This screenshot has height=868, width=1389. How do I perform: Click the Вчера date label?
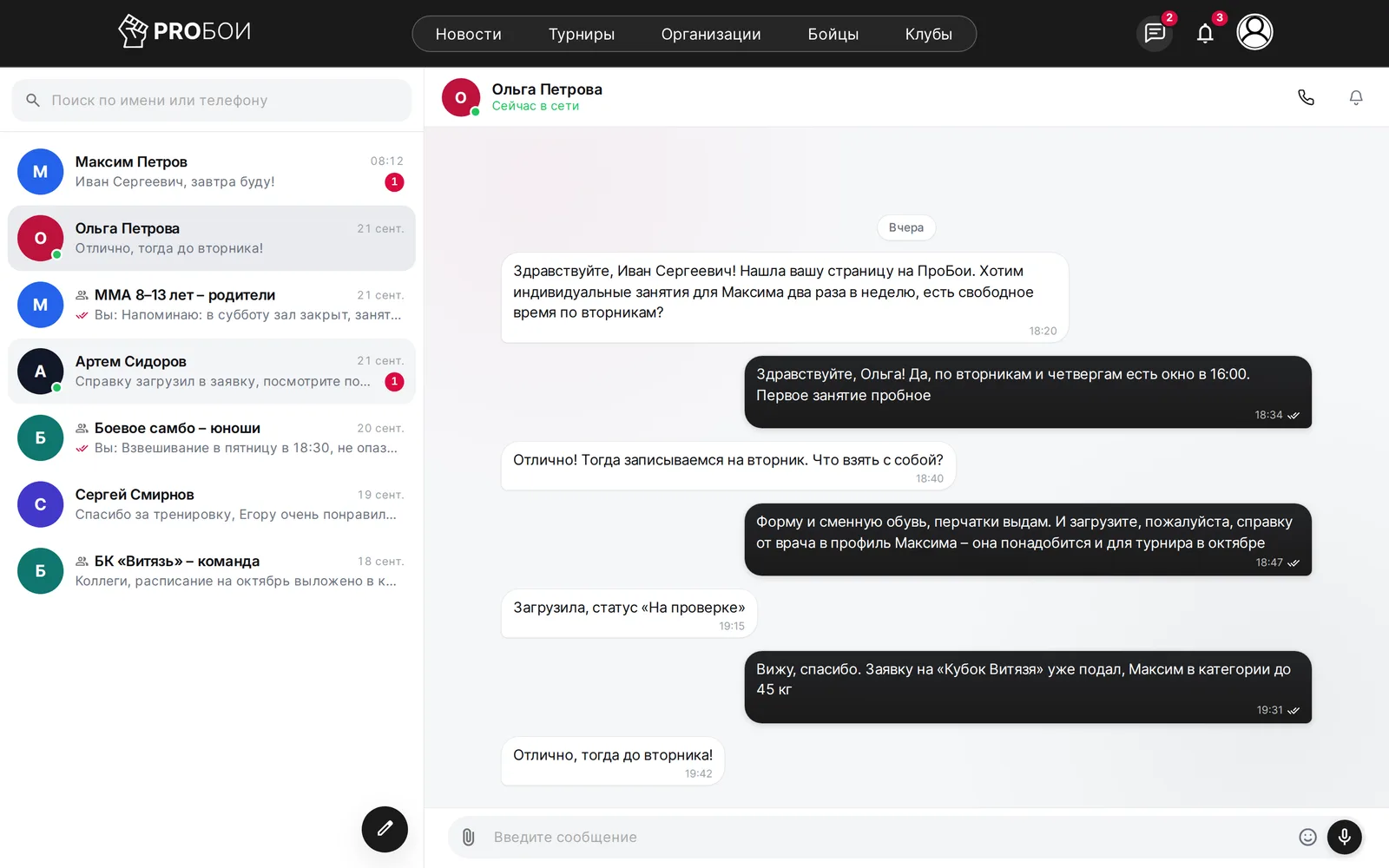906,227
